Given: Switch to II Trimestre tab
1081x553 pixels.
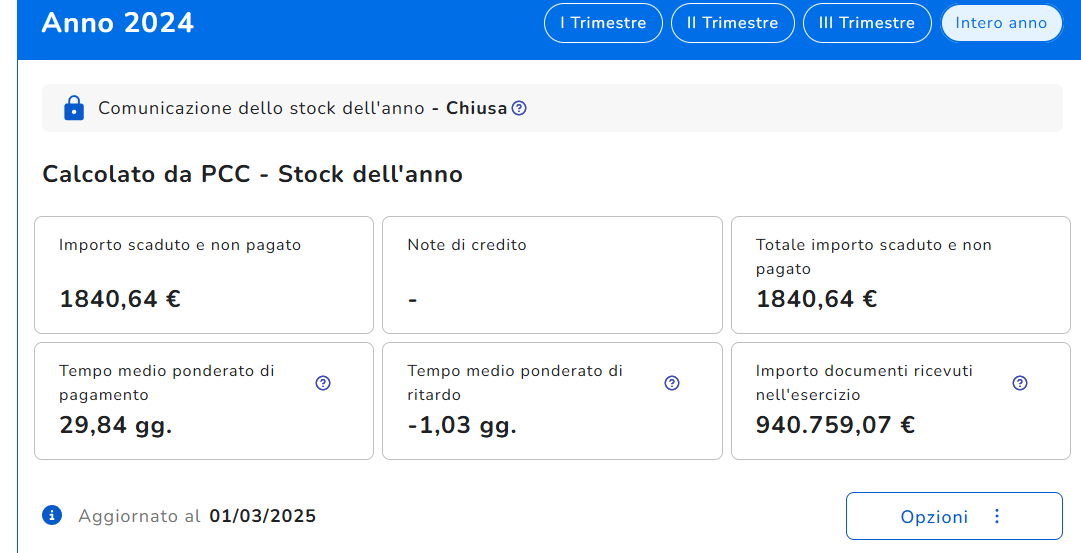Looking at the screenshot, I should pos(733,23).
